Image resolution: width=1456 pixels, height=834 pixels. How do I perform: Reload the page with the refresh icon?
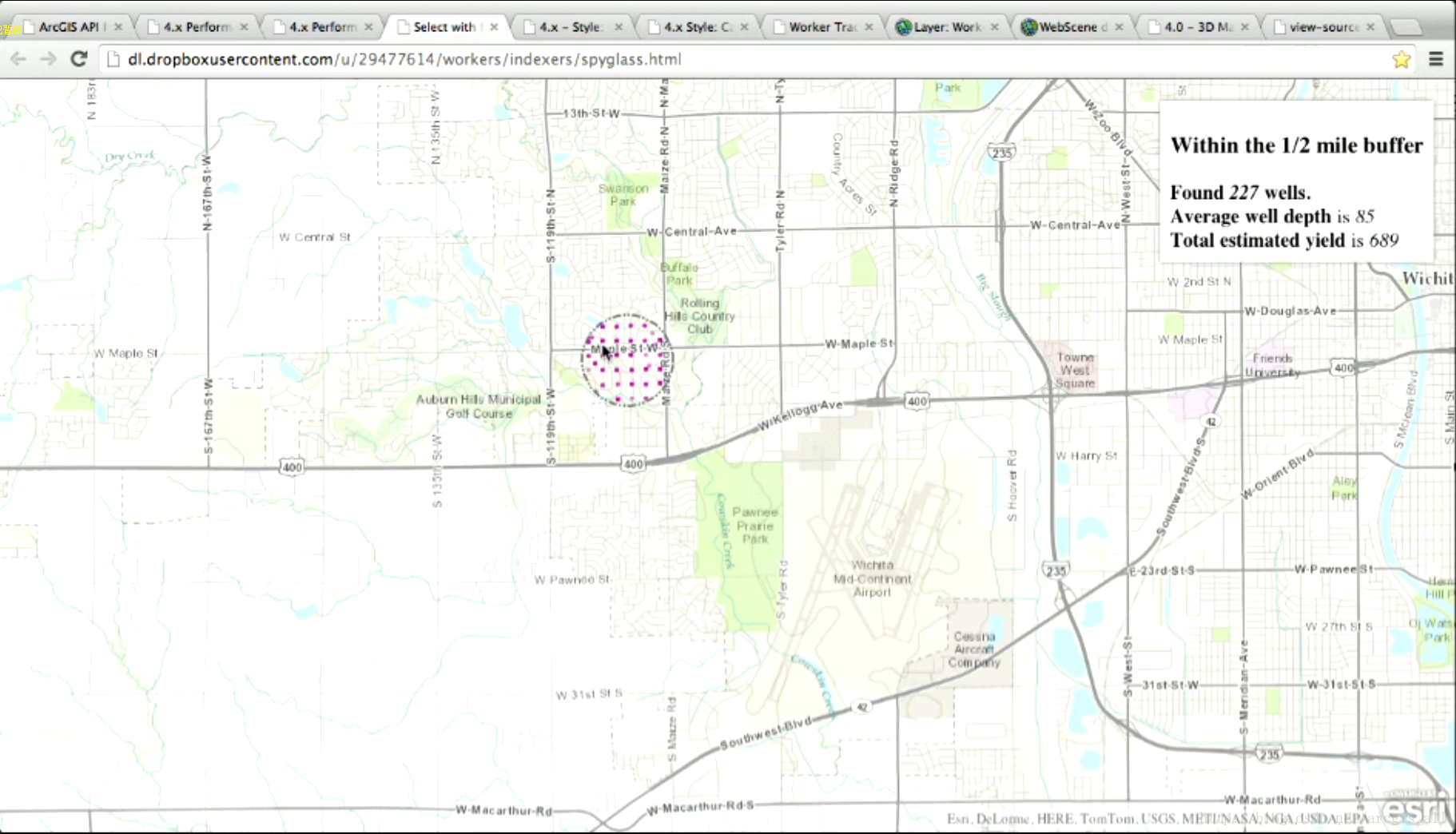[x=78, y=58]
